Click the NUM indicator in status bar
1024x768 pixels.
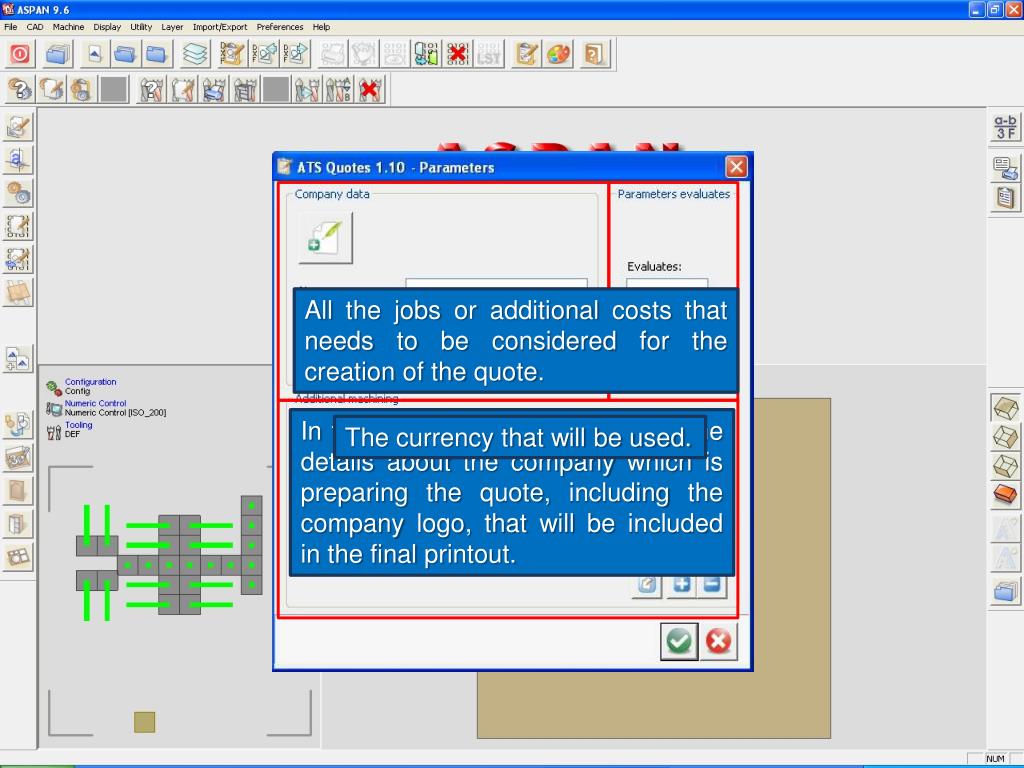click(995, 758)
